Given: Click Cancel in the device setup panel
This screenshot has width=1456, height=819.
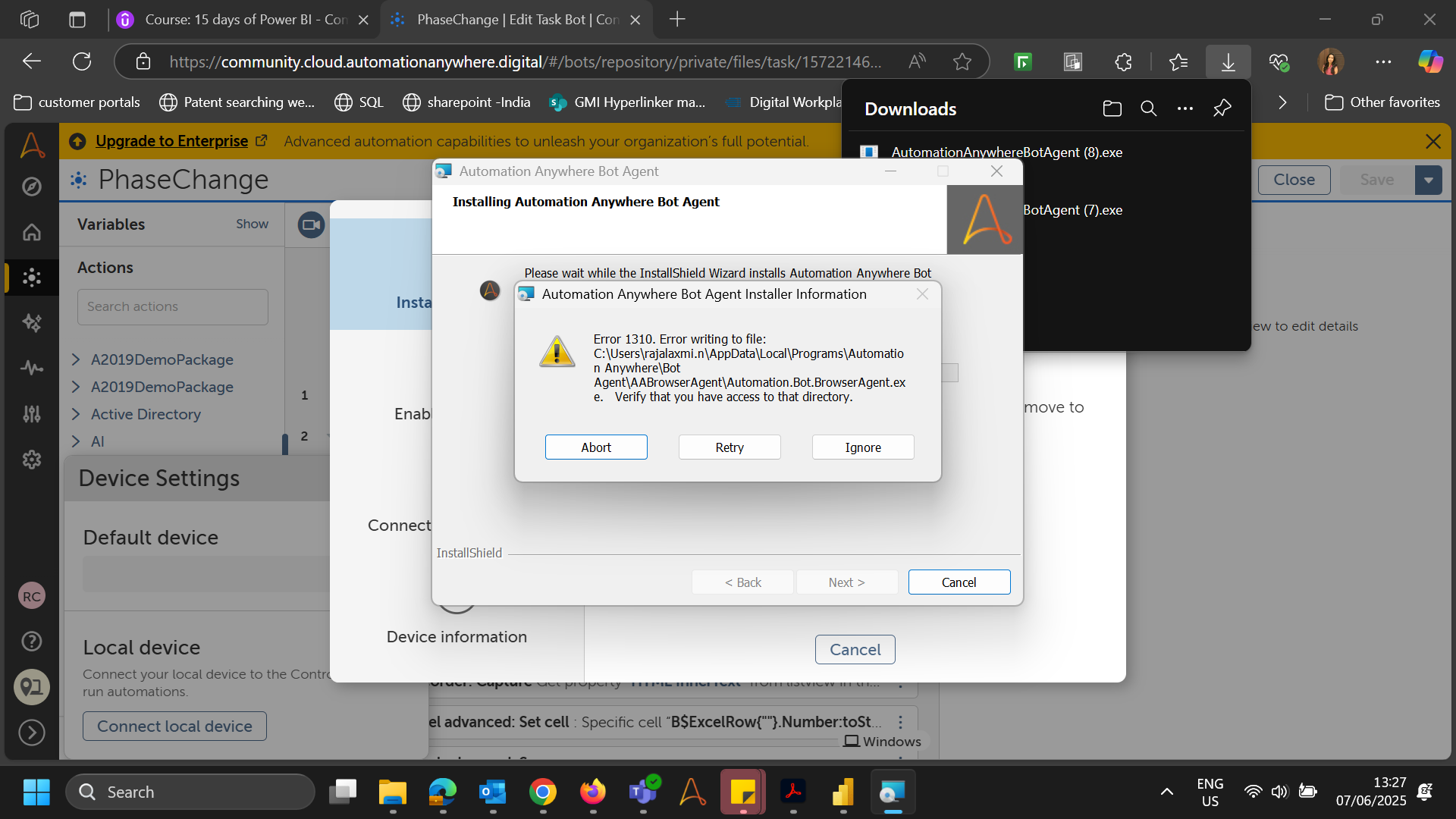Looking at the screenshot, I should point(855,650).
